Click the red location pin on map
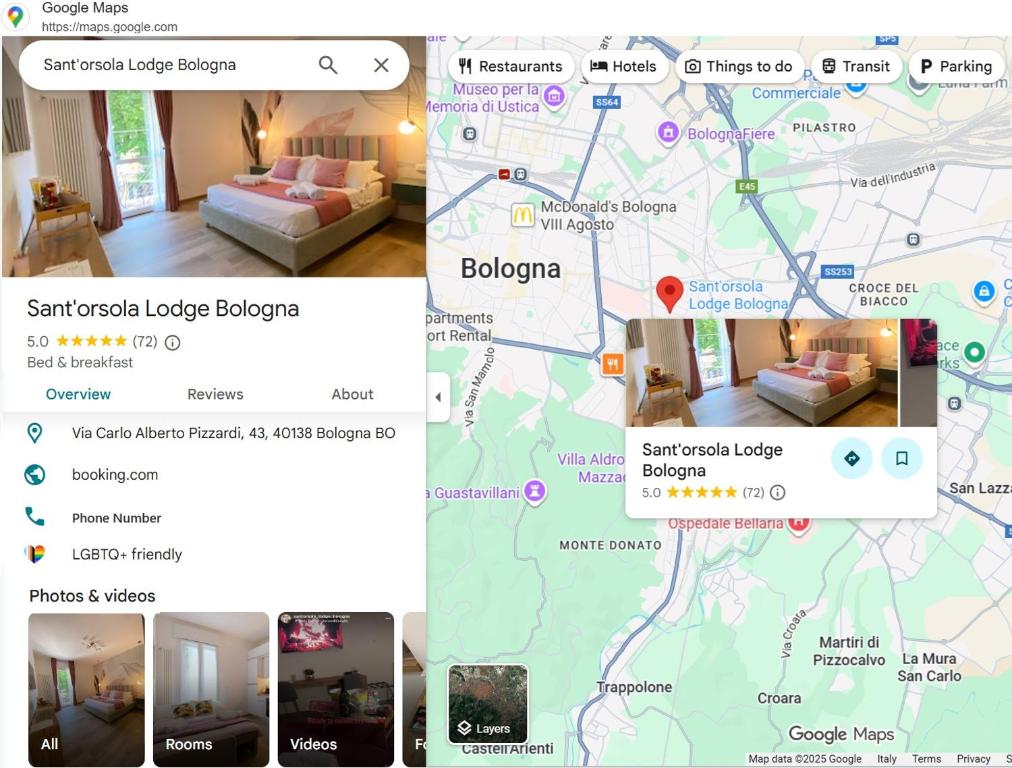This screenshot has width=1012, height=768. coord(670,294)
